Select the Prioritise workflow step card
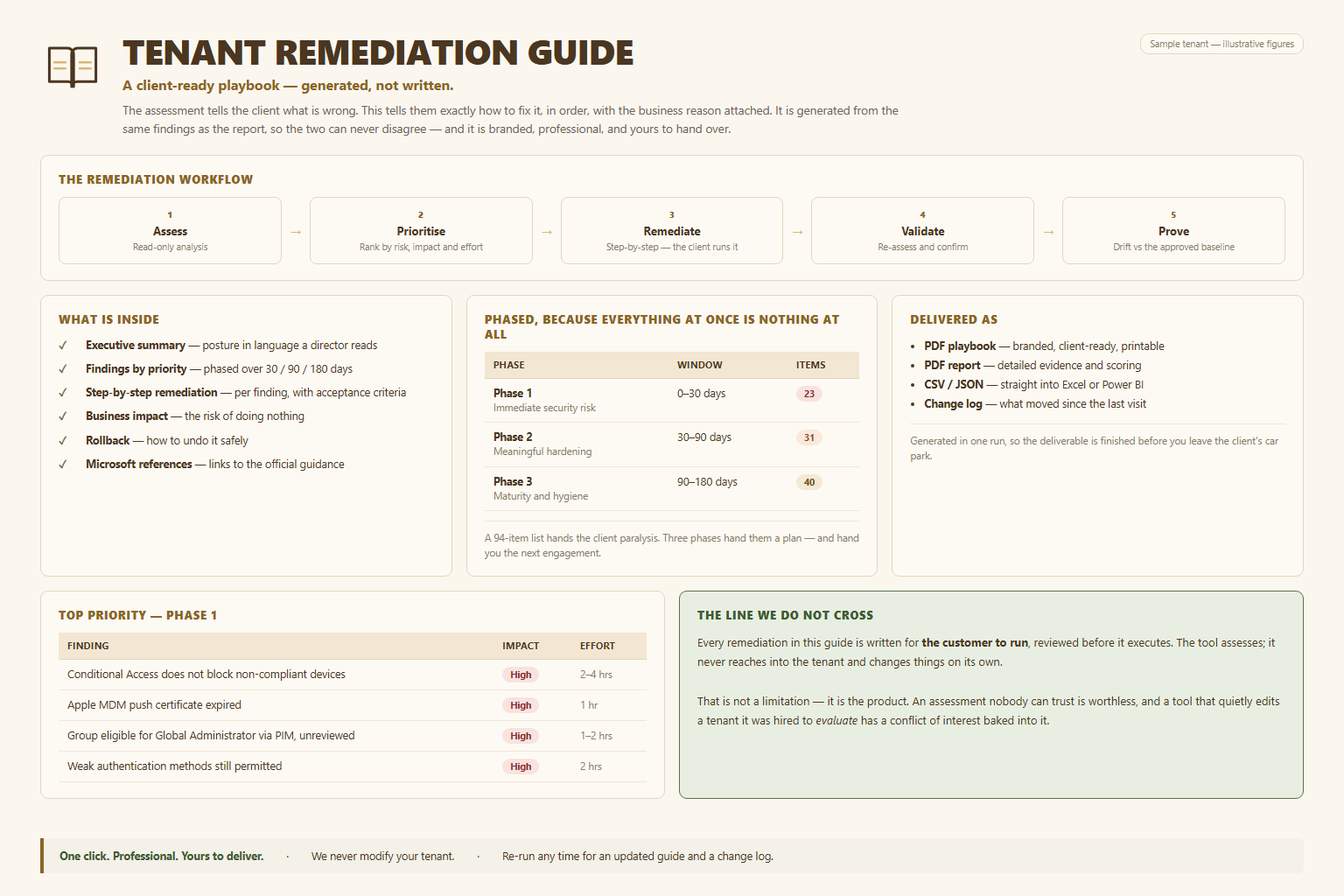1344x896 pixels. [421, 230]
